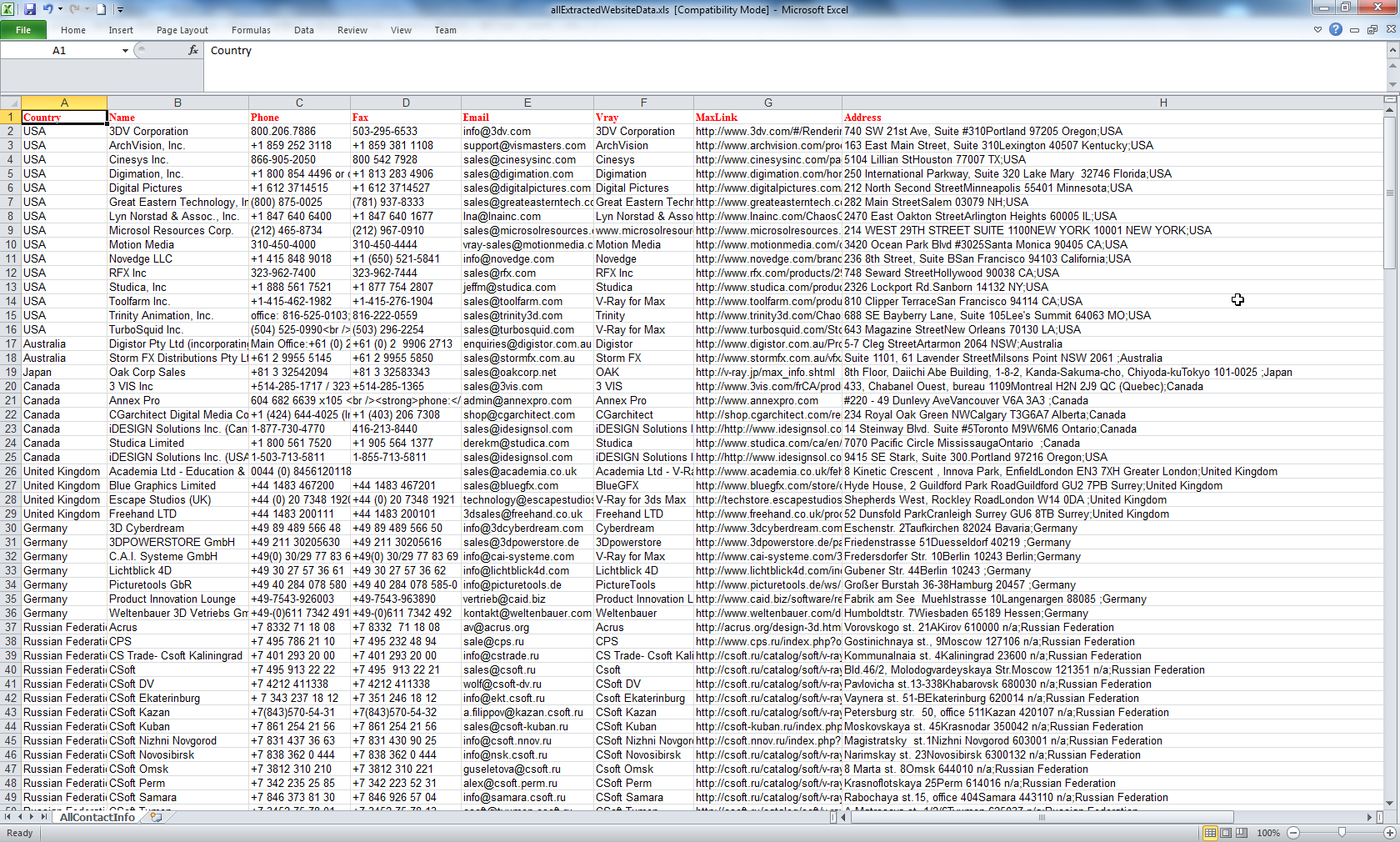Go to previous sheet tab navigation arrow
The image size is (1400, 842).
20,817
